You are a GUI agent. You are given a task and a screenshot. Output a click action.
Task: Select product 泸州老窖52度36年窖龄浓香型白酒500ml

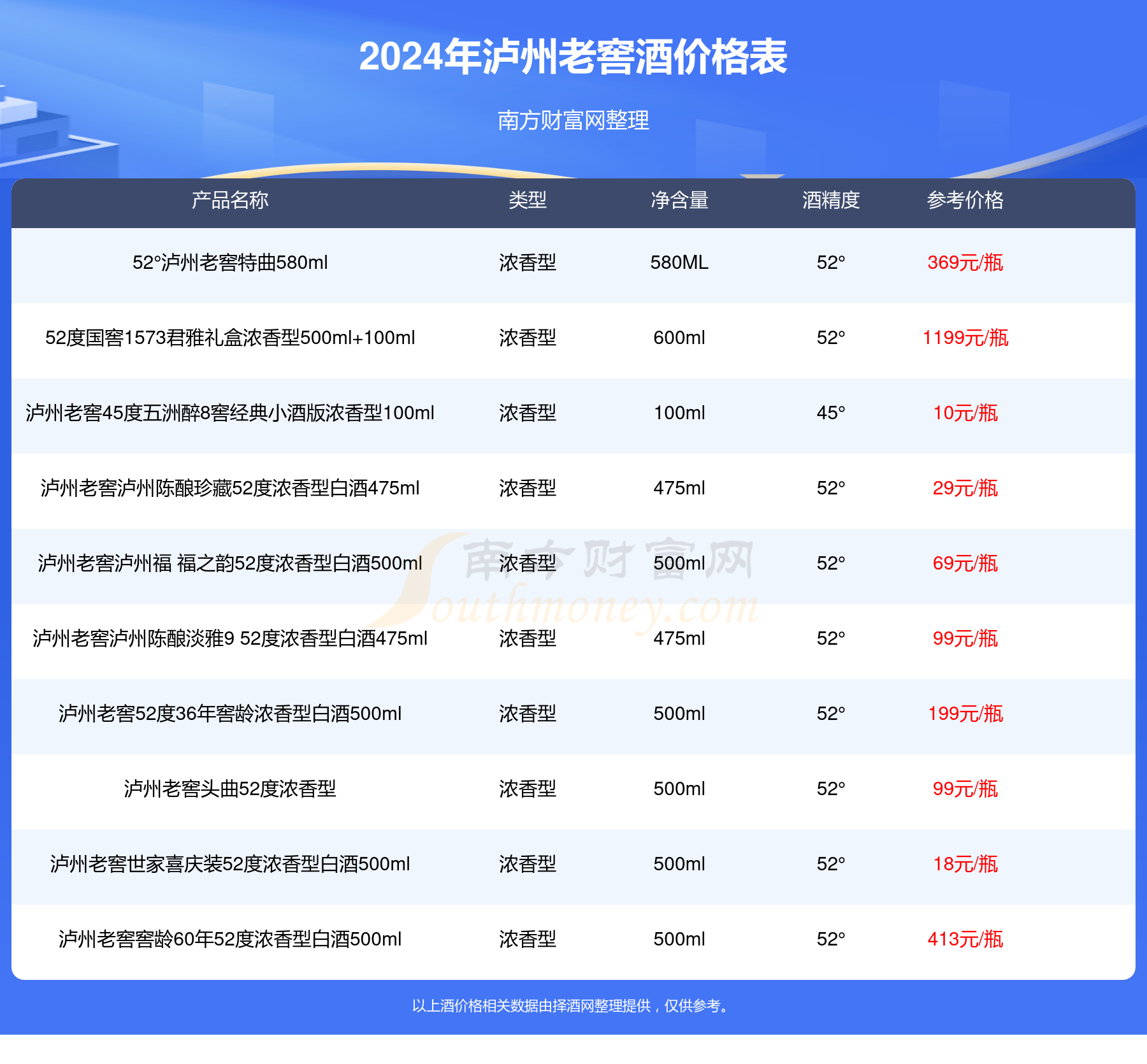click(x=230, y=714)
